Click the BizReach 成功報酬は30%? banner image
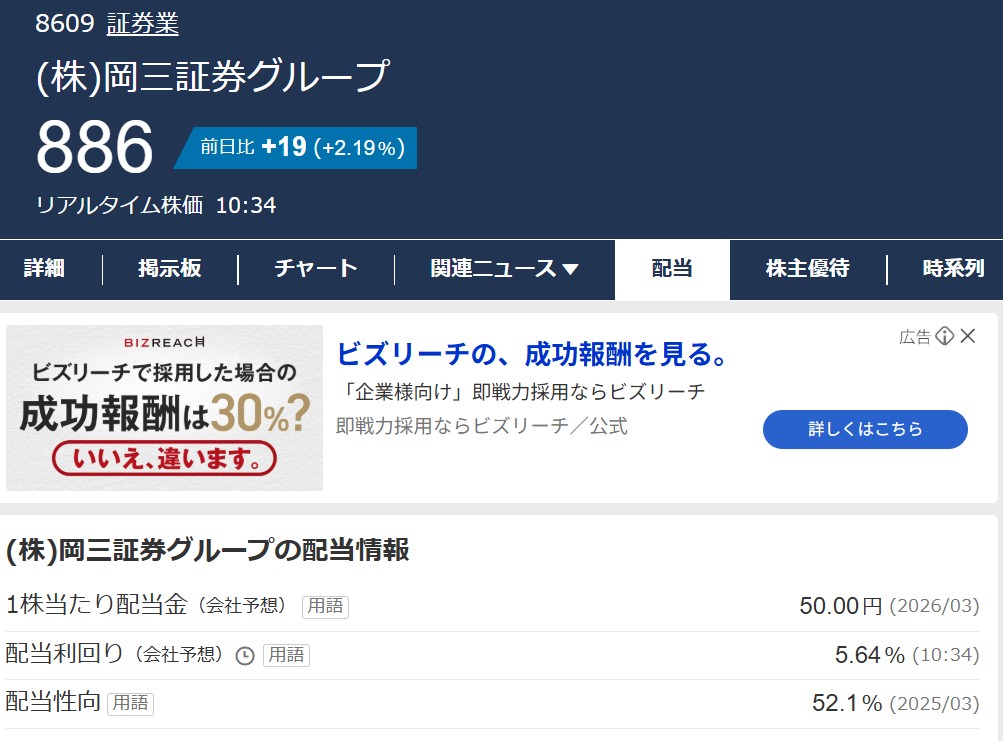 pyautogui.click(x=165, y=408)
